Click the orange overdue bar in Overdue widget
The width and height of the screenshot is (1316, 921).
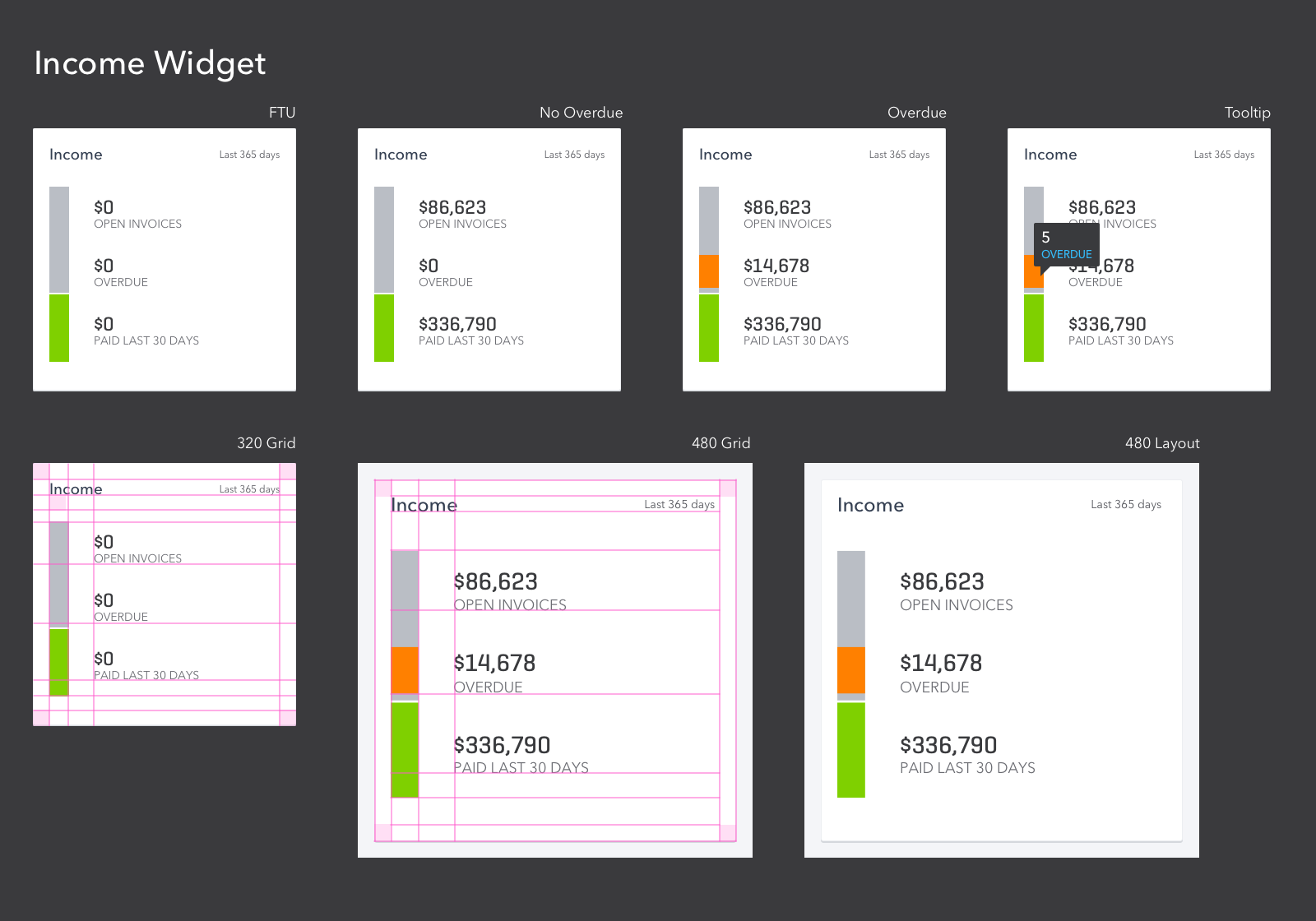[x=709, y=271]
